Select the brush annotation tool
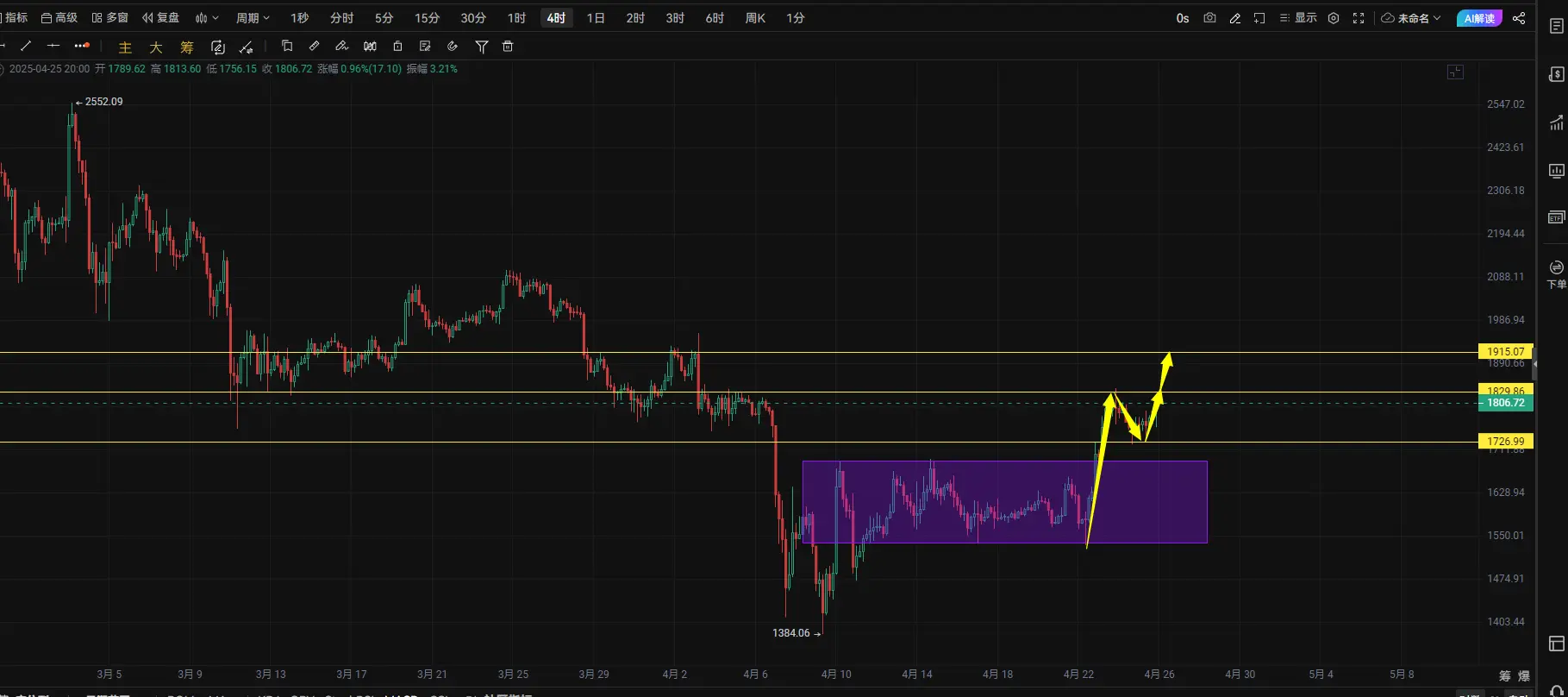This screenshot has width=1568, height=697. [x=342, y=46]
